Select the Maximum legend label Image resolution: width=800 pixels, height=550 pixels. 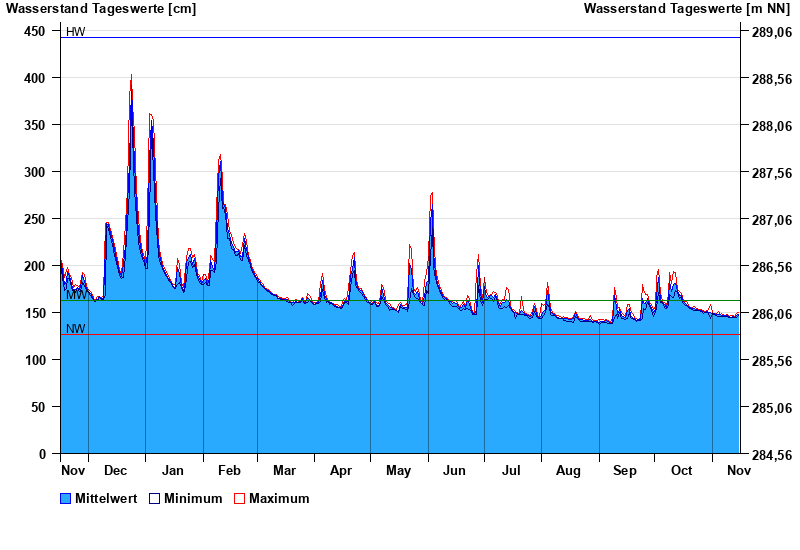coord(279,498)
